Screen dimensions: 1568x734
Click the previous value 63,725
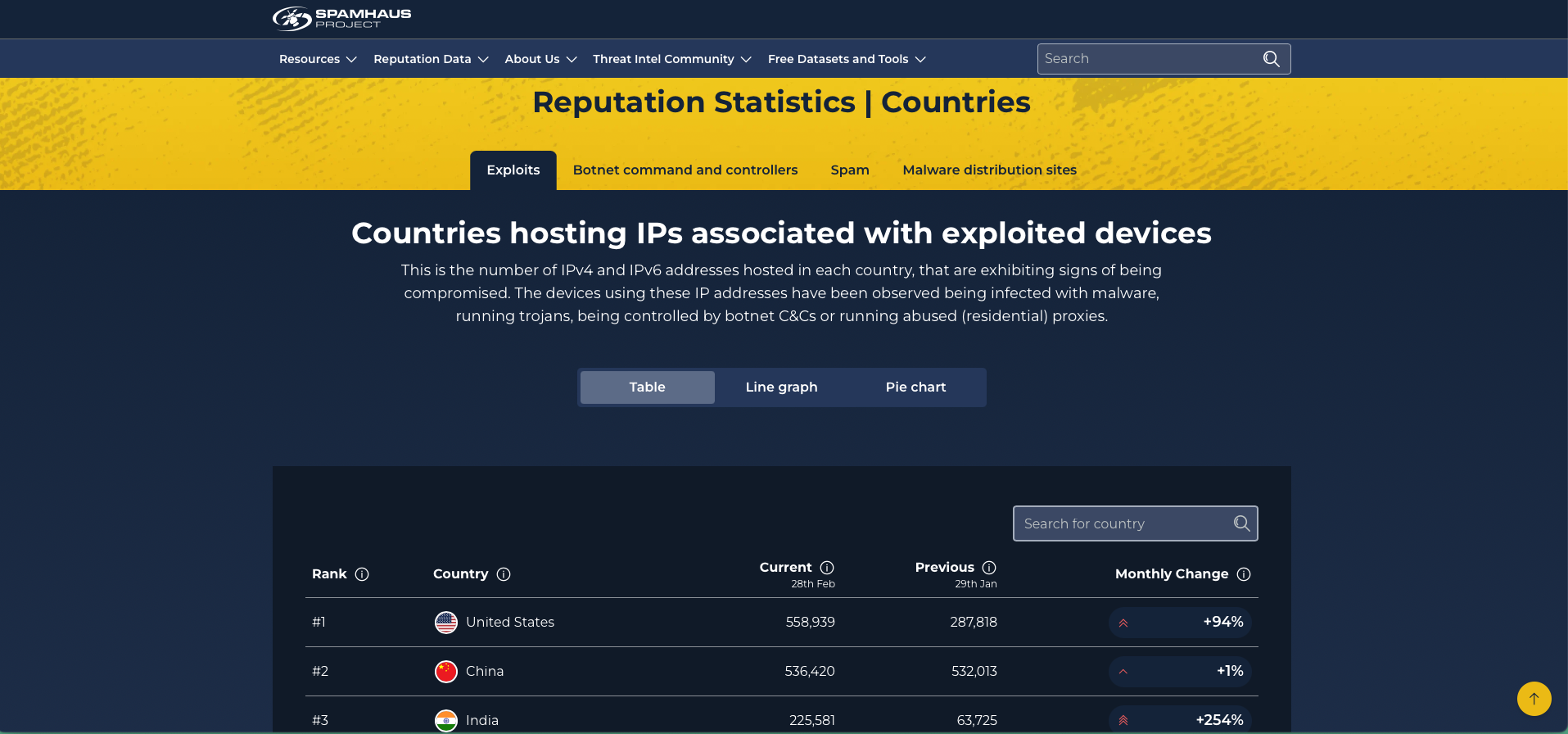[977, 721]
